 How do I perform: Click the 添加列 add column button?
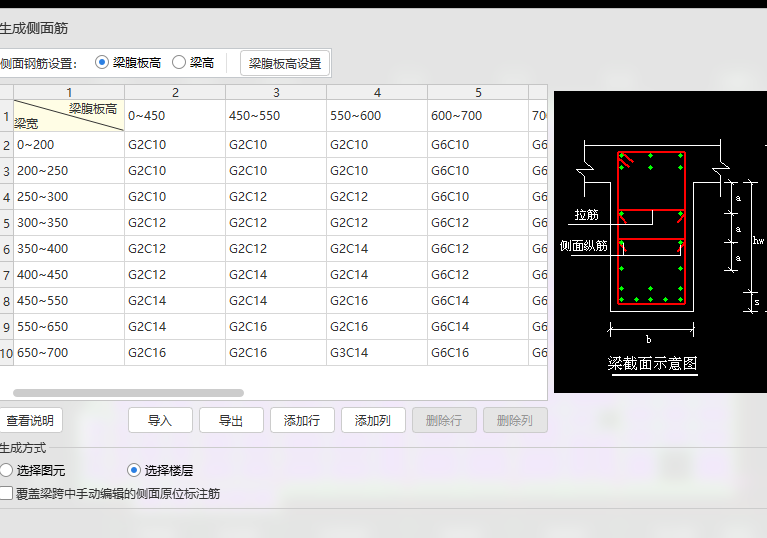(373, 420)
